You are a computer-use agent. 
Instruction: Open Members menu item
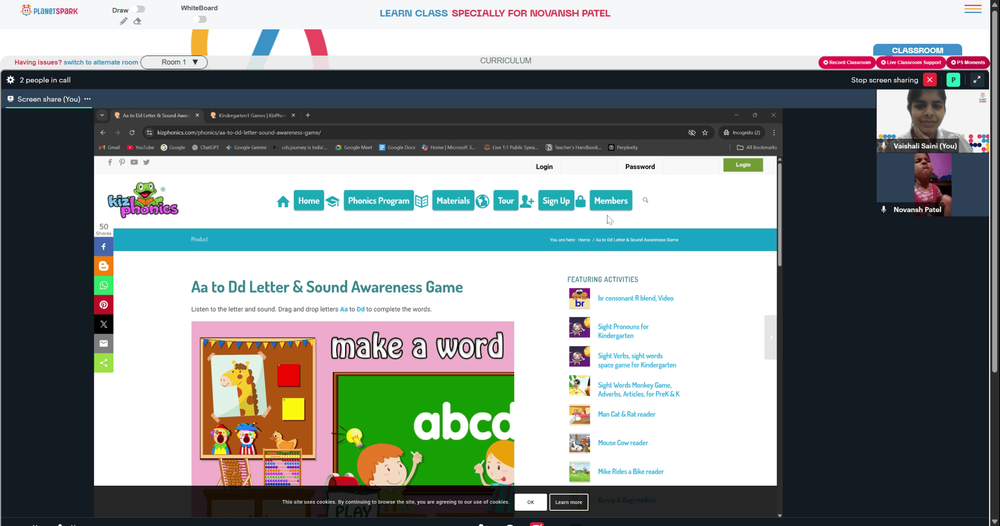[611, 201]
